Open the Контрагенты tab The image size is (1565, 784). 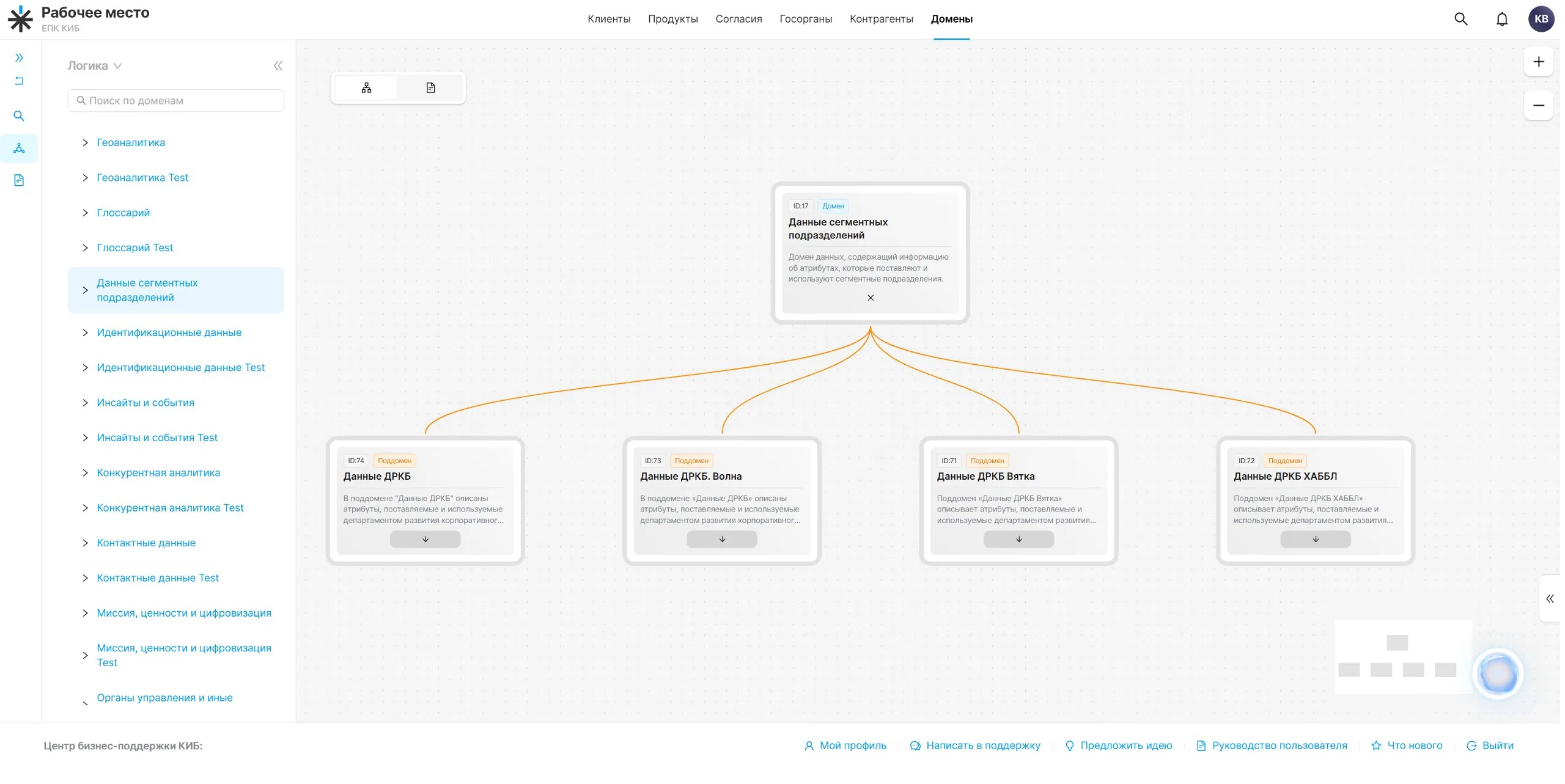tap(881, 19)
